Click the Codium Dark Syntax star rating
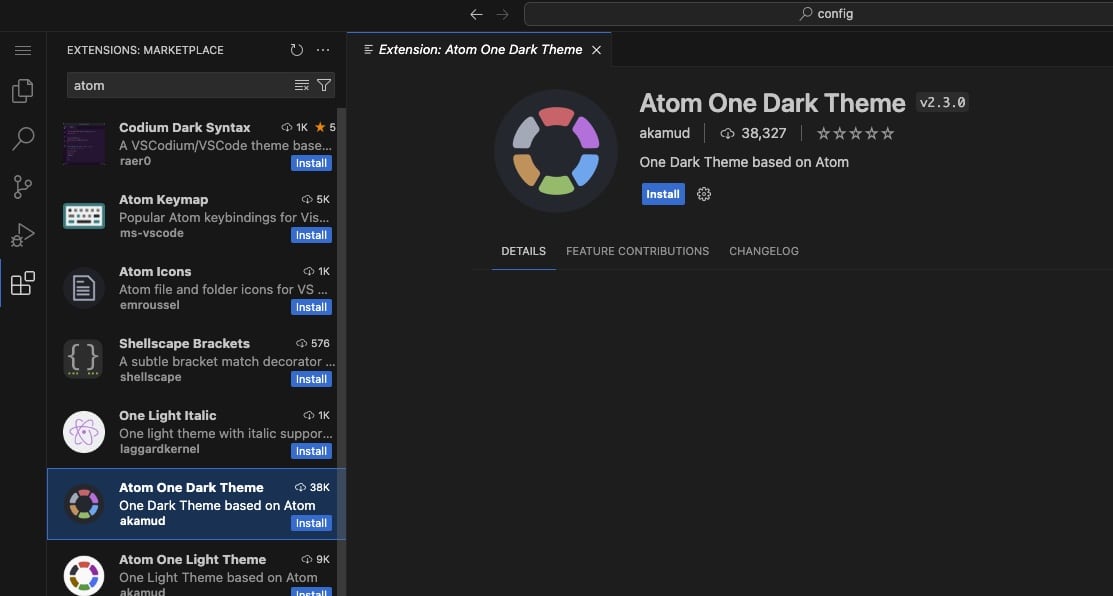Viewport: 1113px width, 596px height. click(x=325, y=128)
